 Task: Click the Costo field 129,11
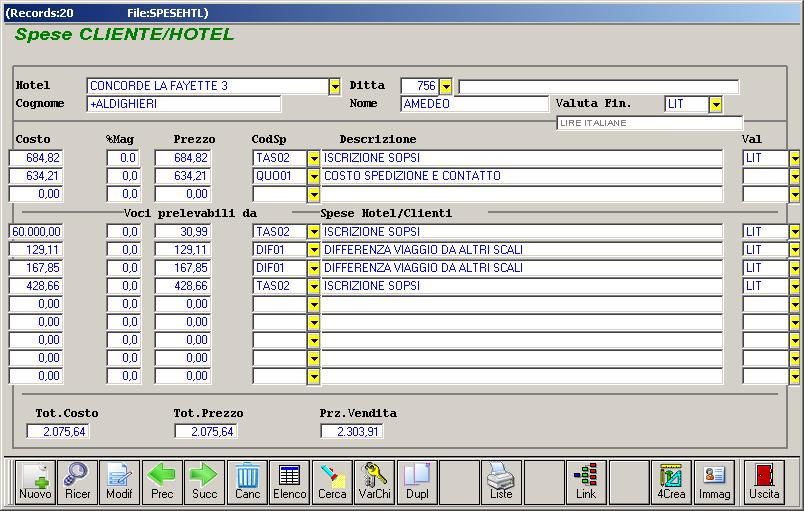pos(36,250)
